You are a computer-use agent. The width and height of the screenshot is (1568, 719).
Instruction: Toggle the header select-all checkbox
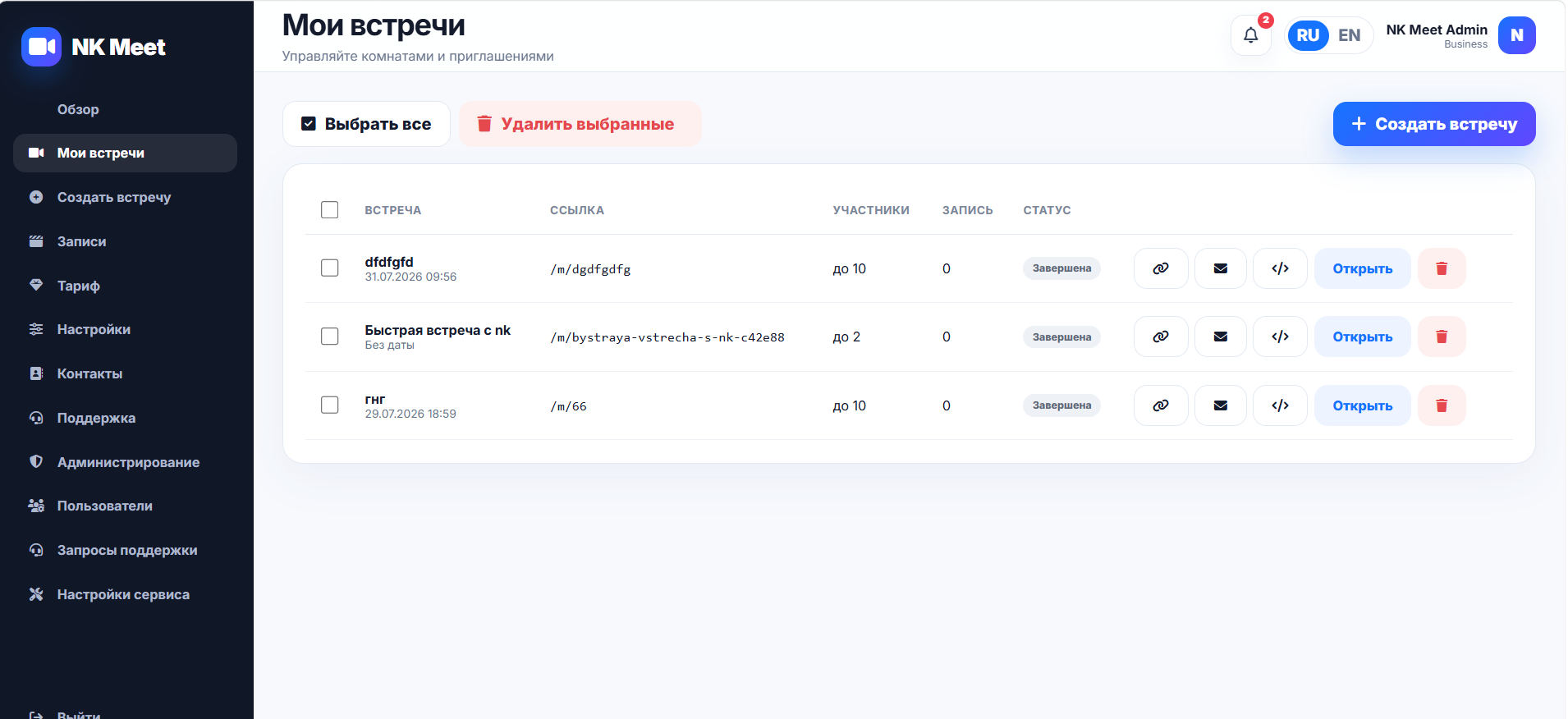[x=330, y=210]
